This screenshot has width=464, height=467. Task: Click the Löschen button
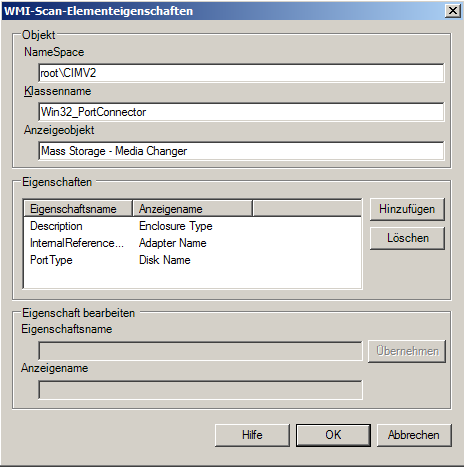coord(407,238)
